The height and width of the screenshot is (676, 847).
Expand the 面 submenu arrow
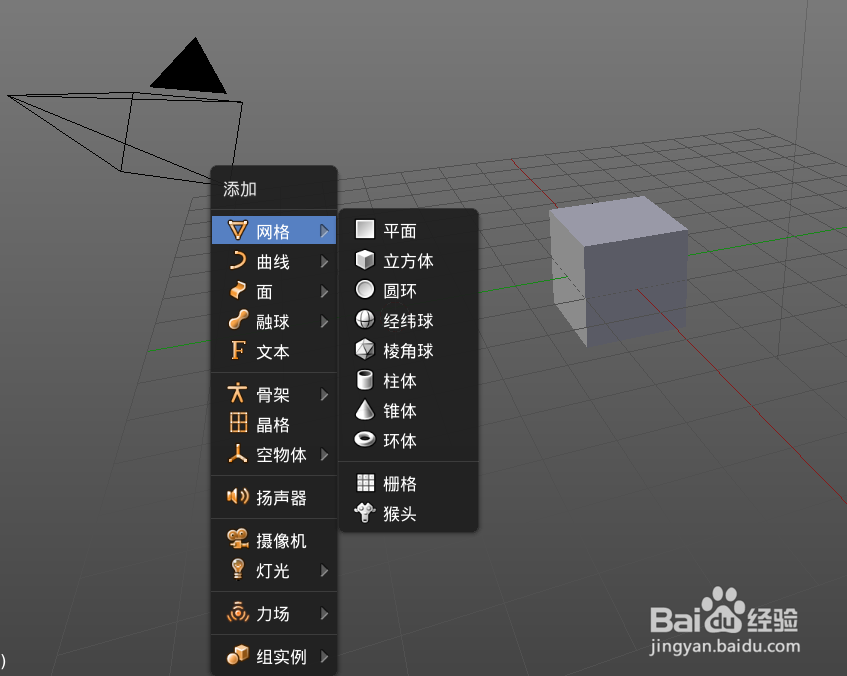point(324,292)
